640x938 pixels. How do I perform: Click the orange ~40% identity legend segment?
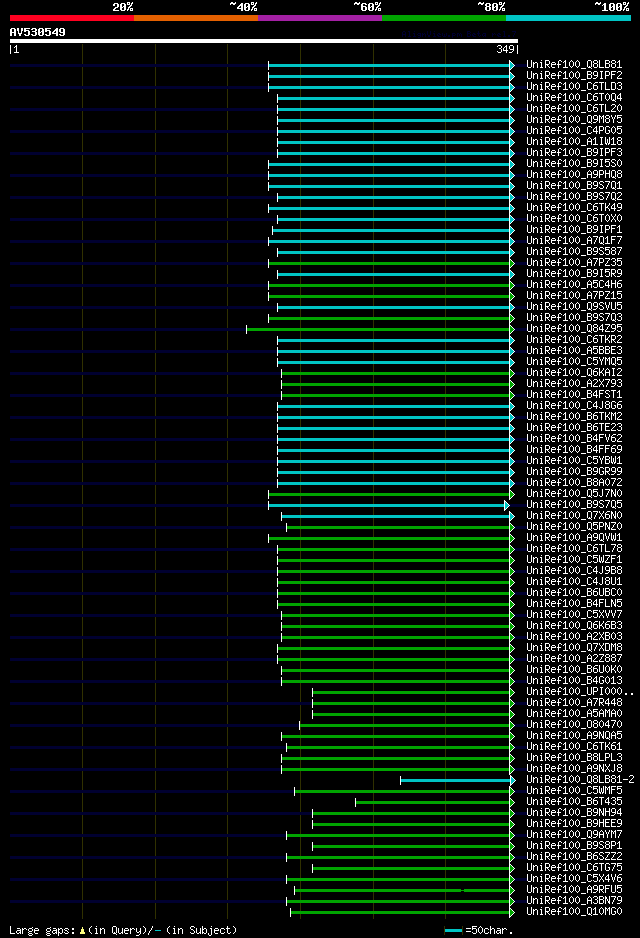[x=196, y=18]
